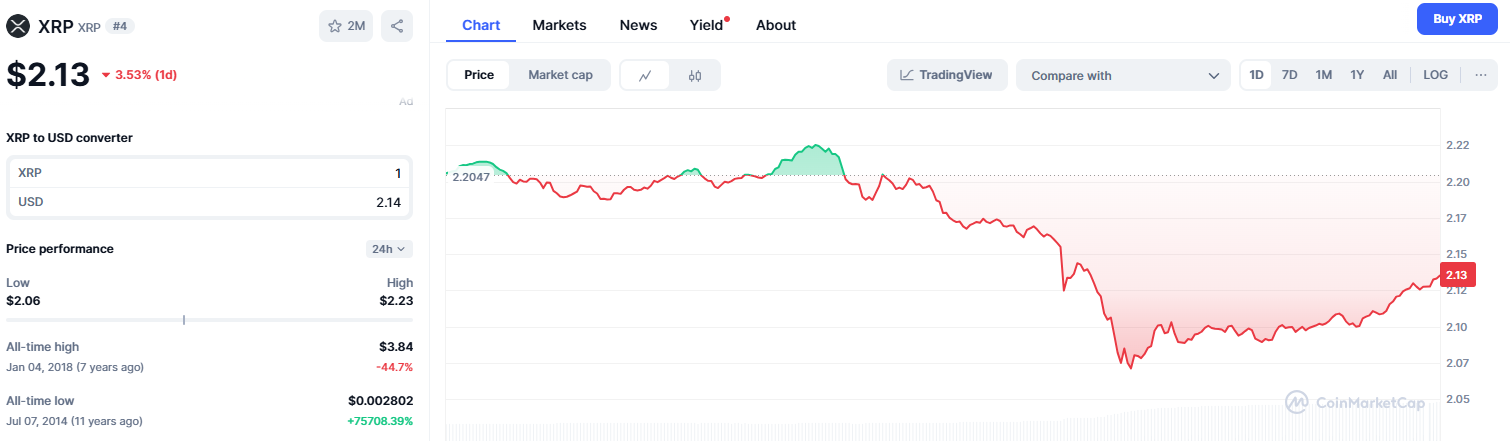Edit the XRP amount input field

pyautogui.click(x=209, y=173)
